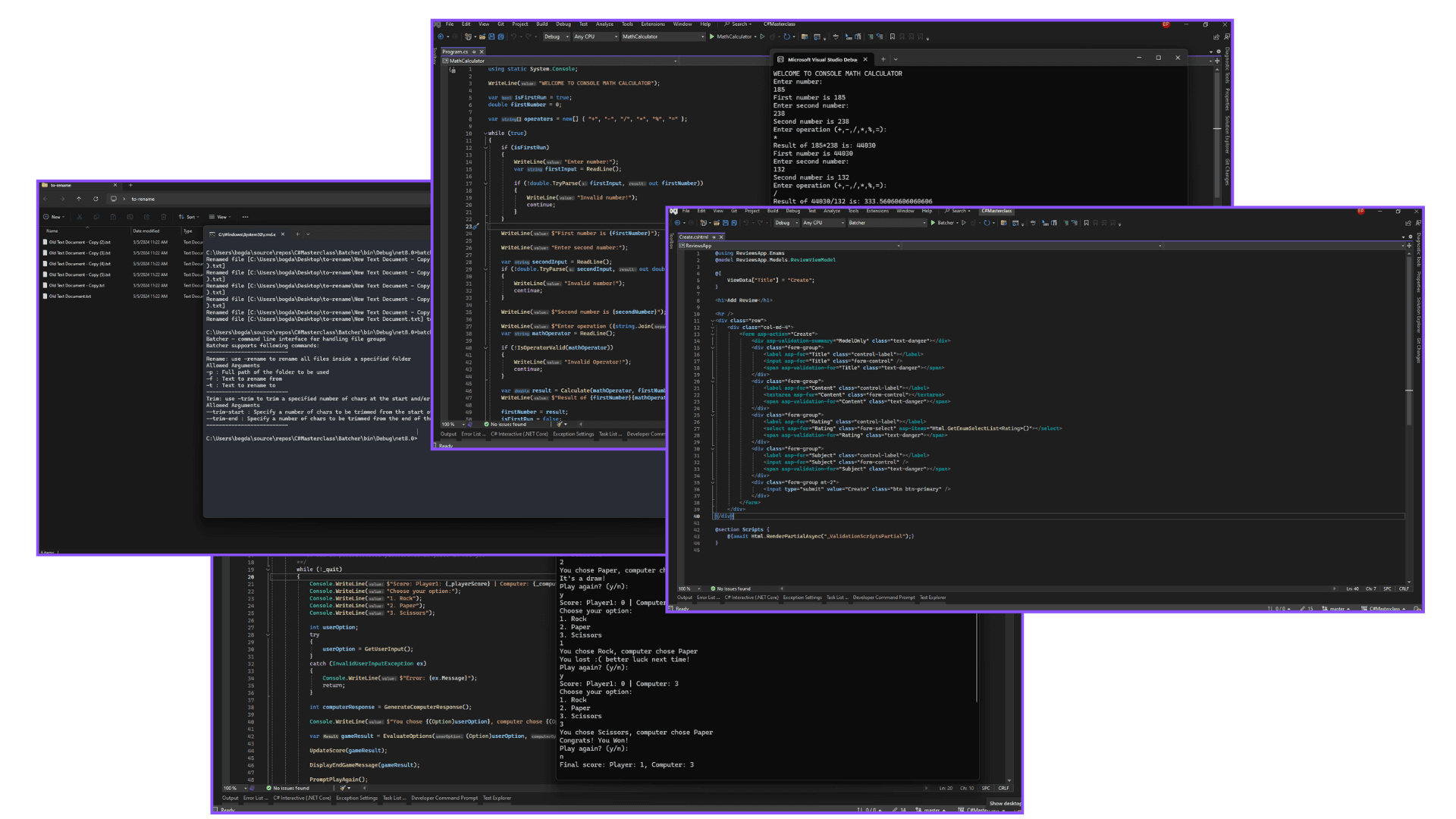Click the Cut icon in File Explorer toolbar

point(80,217)
